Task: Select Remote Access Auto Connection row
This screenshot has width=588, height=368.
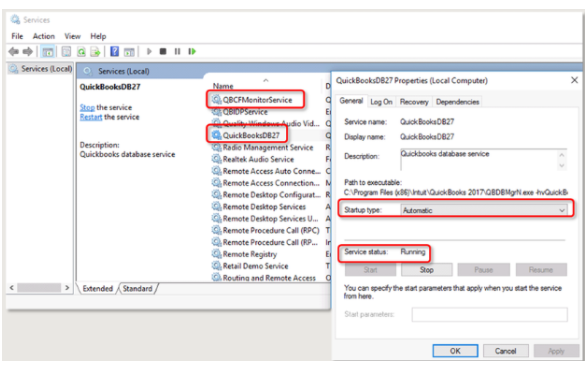Action: pyautogui.click(x=266, y=171)
